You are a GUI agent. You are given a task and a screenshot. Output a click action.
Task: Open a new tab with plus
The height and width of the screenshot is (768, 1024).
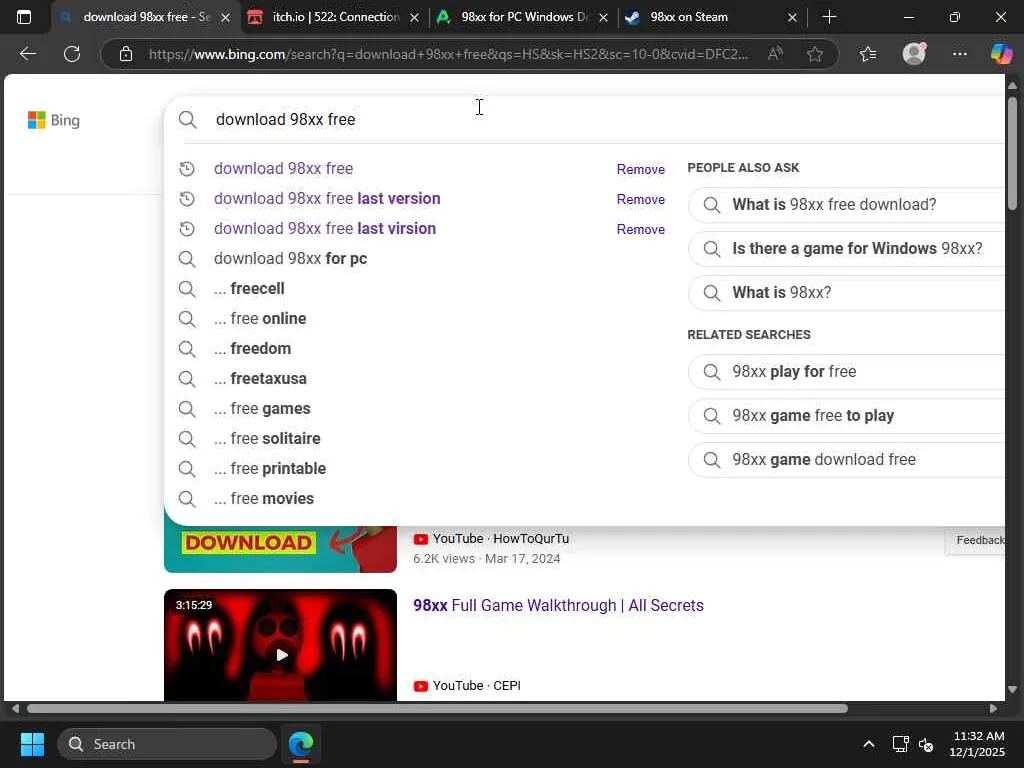pyautogui.click(x=829, y=17)
